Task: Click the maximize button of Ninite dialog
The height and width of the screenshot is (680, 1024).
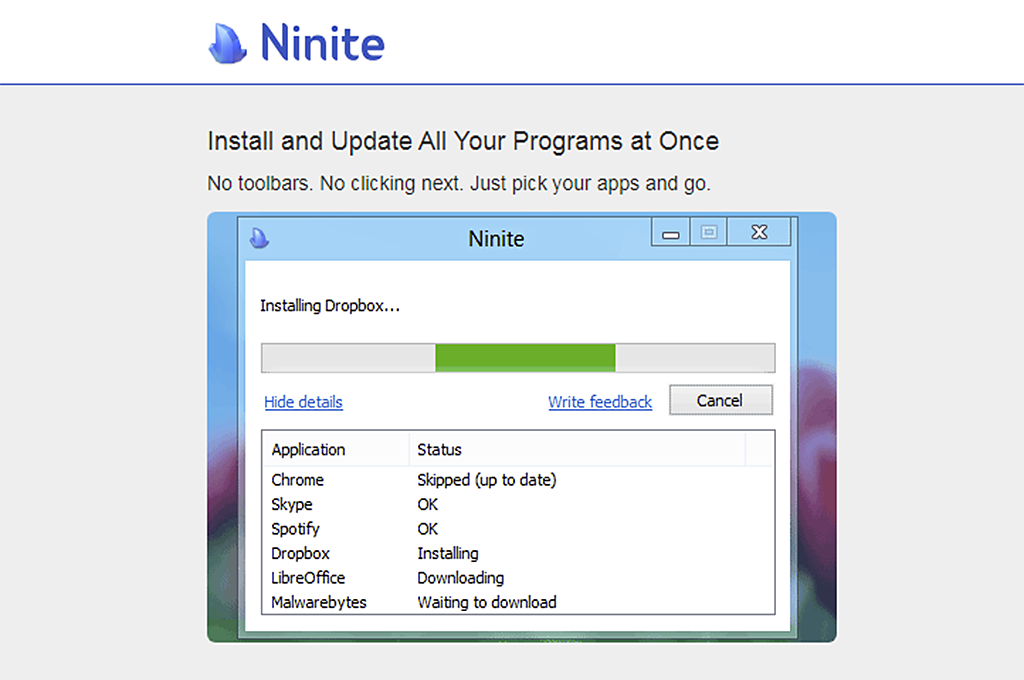Action: click(x=709, y=233)
